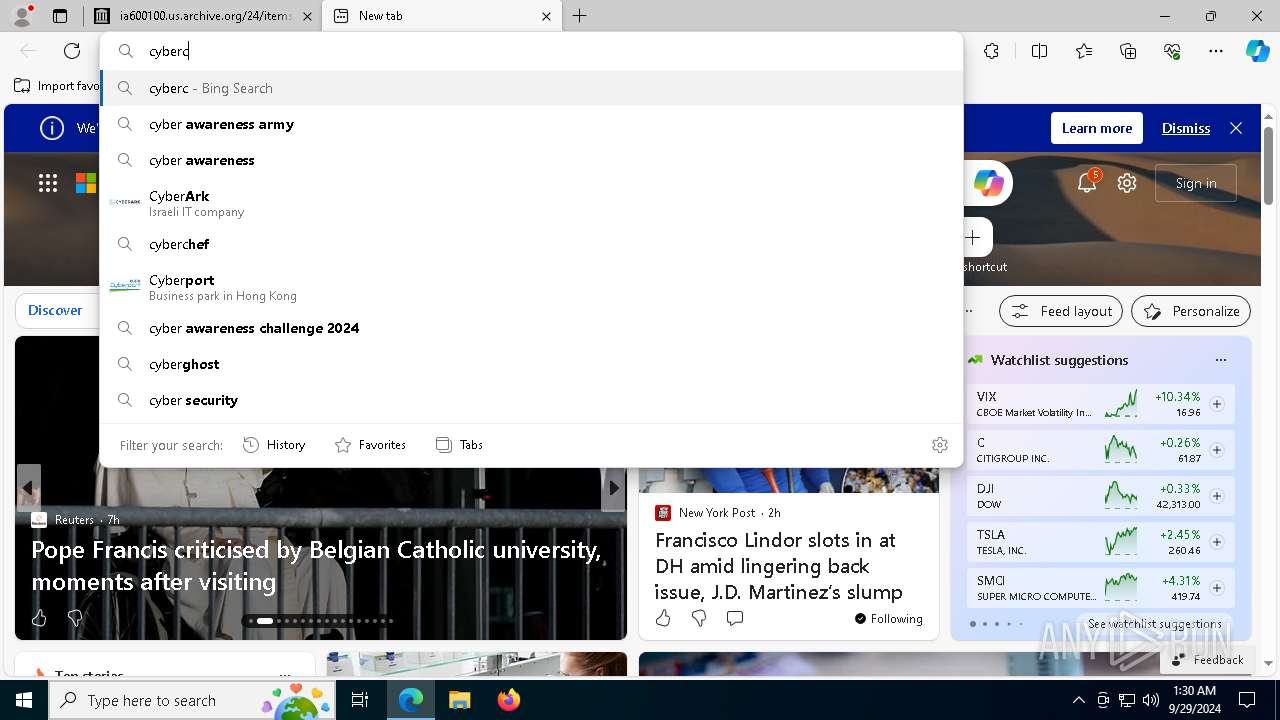The height and width of the screenshot is (720, 1280).
Task: Open the Edge profile icon
Action: (x=22, y=16)
